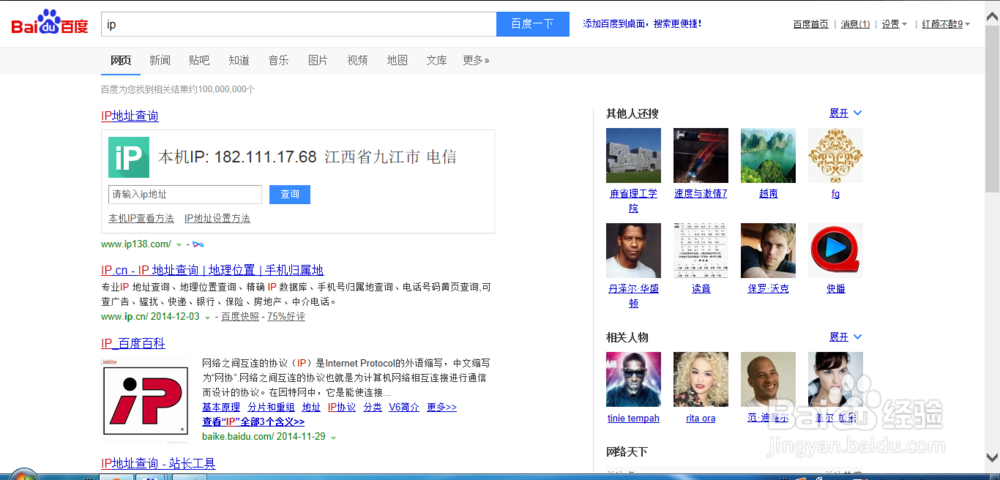Open the 设置 dropdown menu
The height and width of the screenshot is (480, 1000).
coord(894,24)
